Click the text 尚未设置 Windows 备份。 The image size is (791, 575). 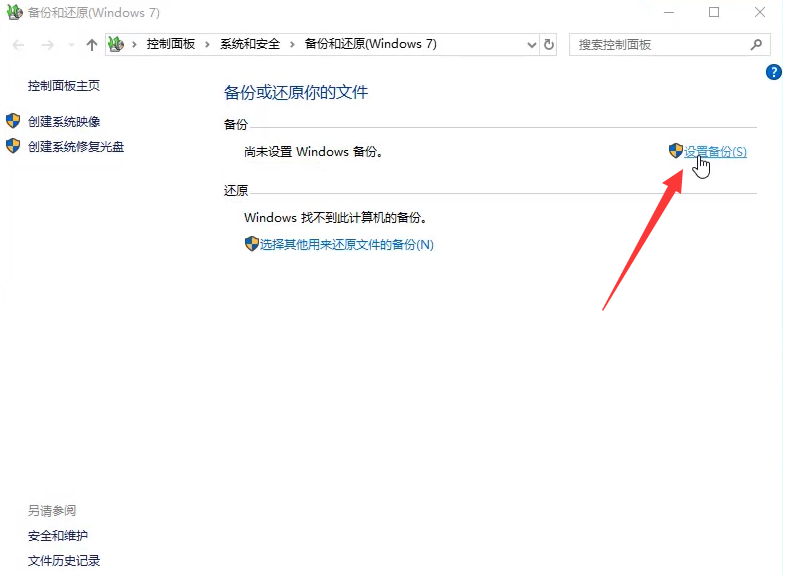click(x=313, y=152)
